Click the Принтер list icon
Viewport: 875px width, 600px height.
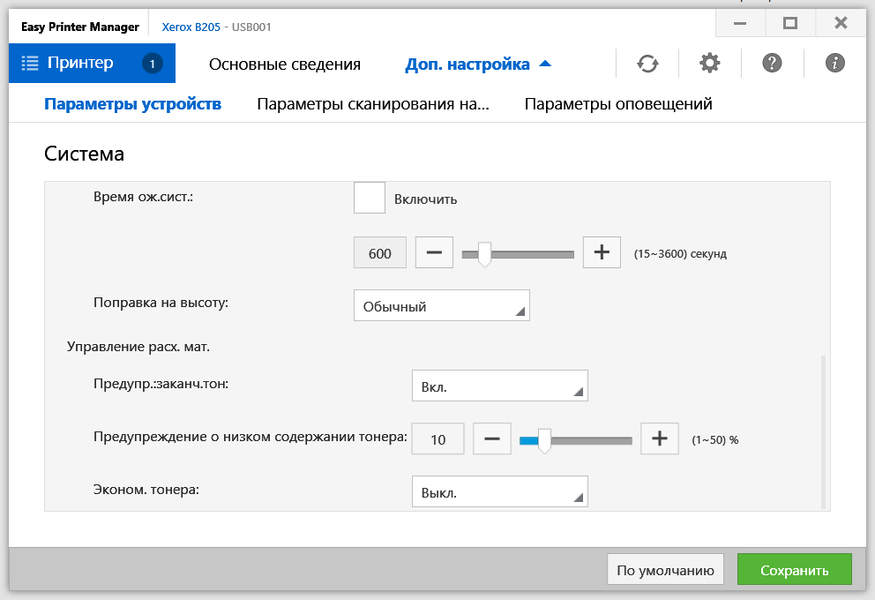pyautogui.click(x=29, y=64)
